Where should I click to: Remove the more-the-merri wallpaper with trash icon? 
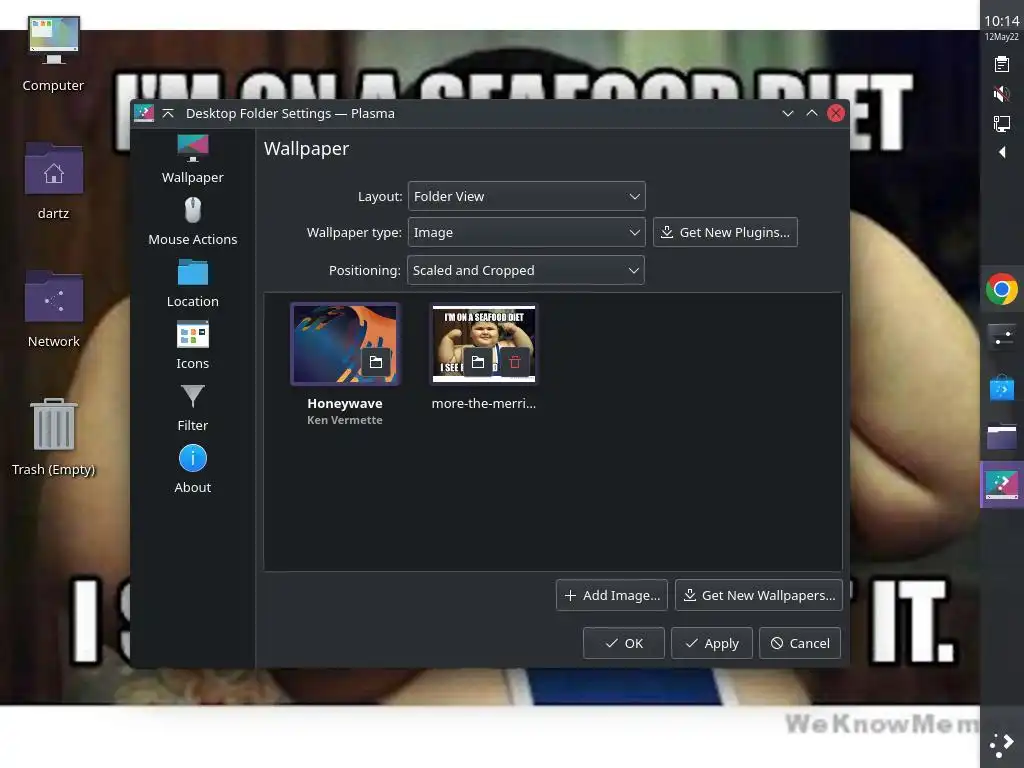[515, 362]
